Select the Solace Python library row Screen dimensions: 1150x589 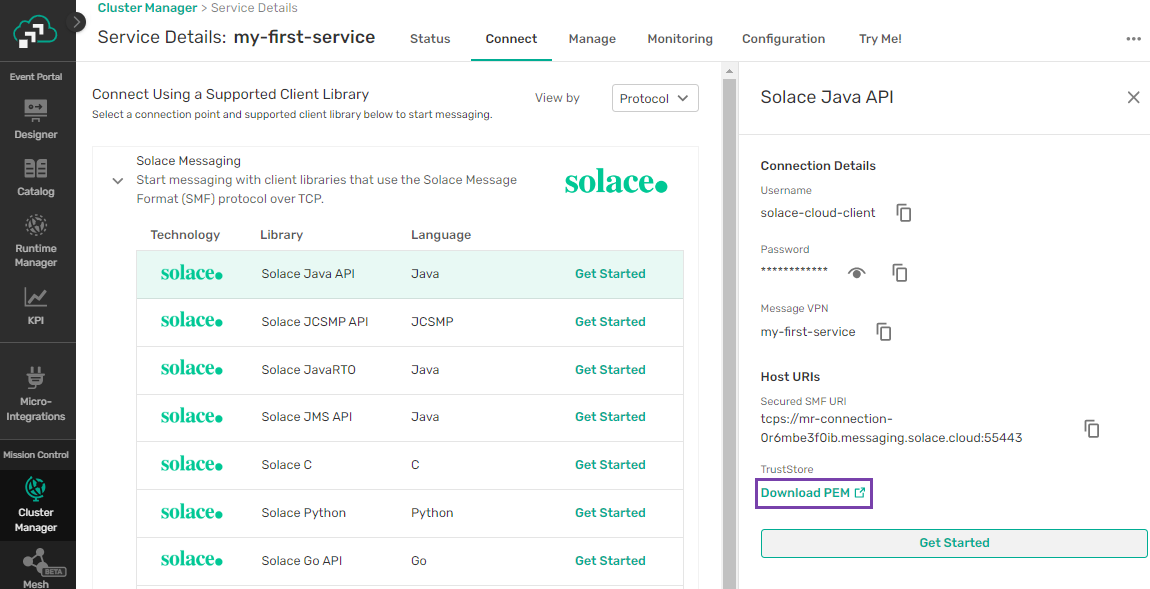tap(410, 513)
